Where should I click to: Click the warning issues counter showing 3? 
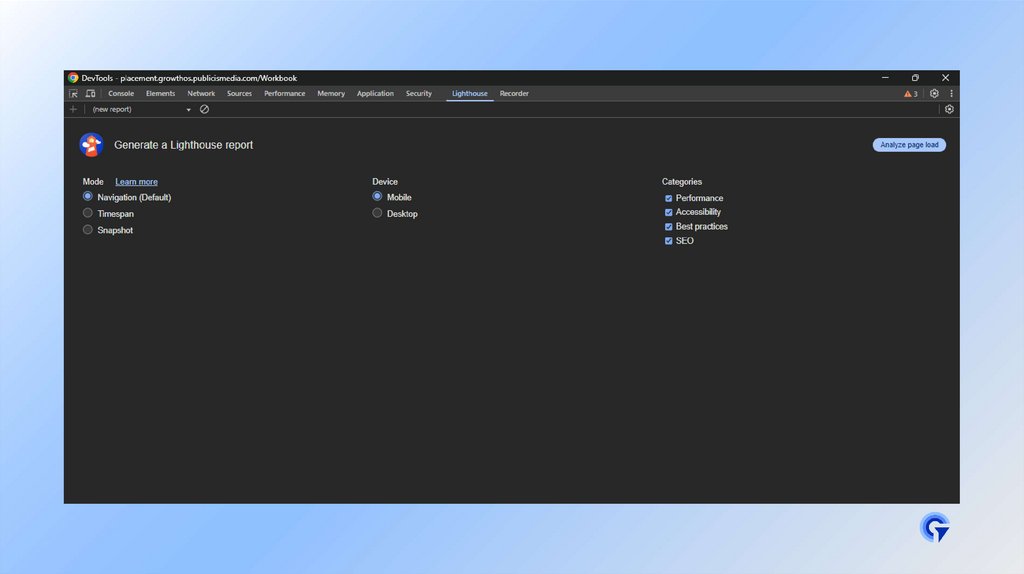tap(910, 93)
